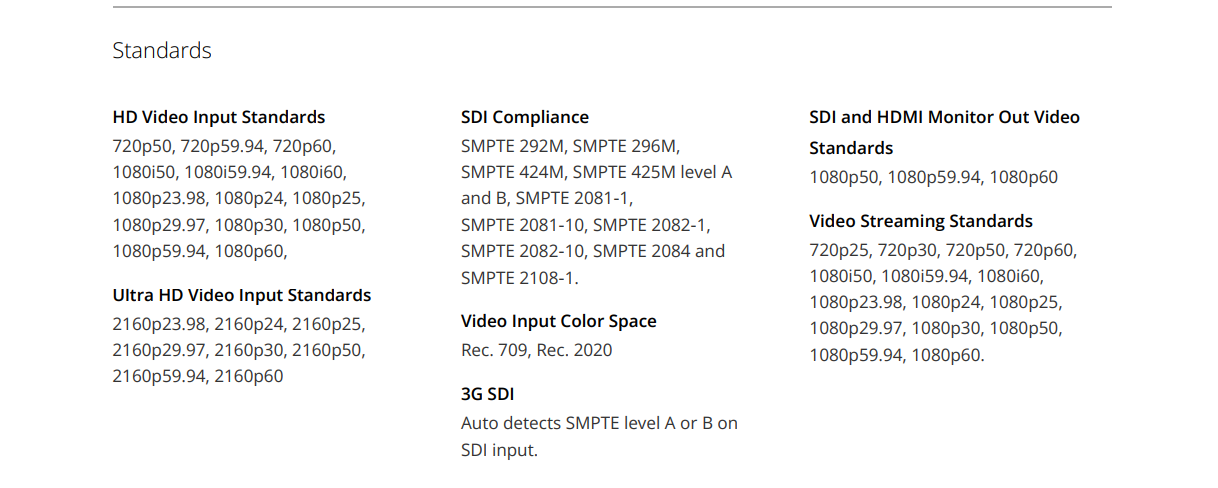Click the SMPTE 292M text
This screenshot has width=1218, height=488.
pyautogui.click(x=512, y=146)
